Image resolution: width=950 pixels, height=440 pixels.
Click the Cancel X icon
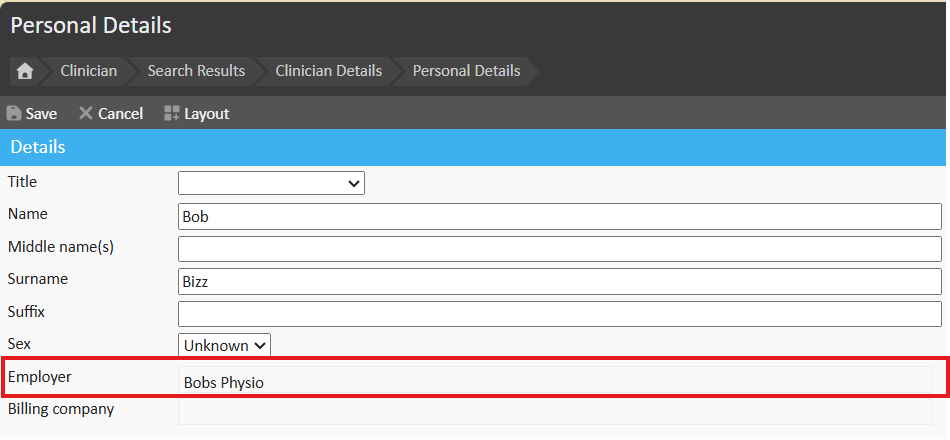point(86,114)
